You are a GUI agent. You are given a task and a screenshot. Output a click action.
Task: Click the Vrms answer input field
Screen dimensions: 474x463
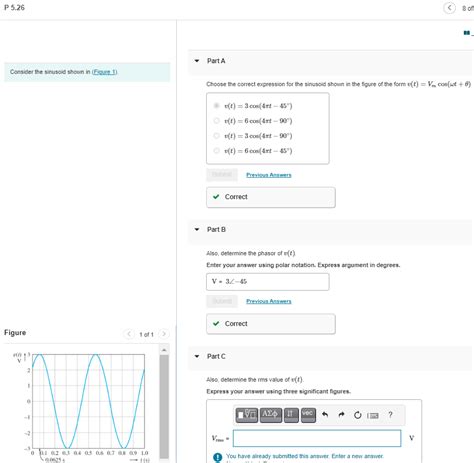[317, 438]
